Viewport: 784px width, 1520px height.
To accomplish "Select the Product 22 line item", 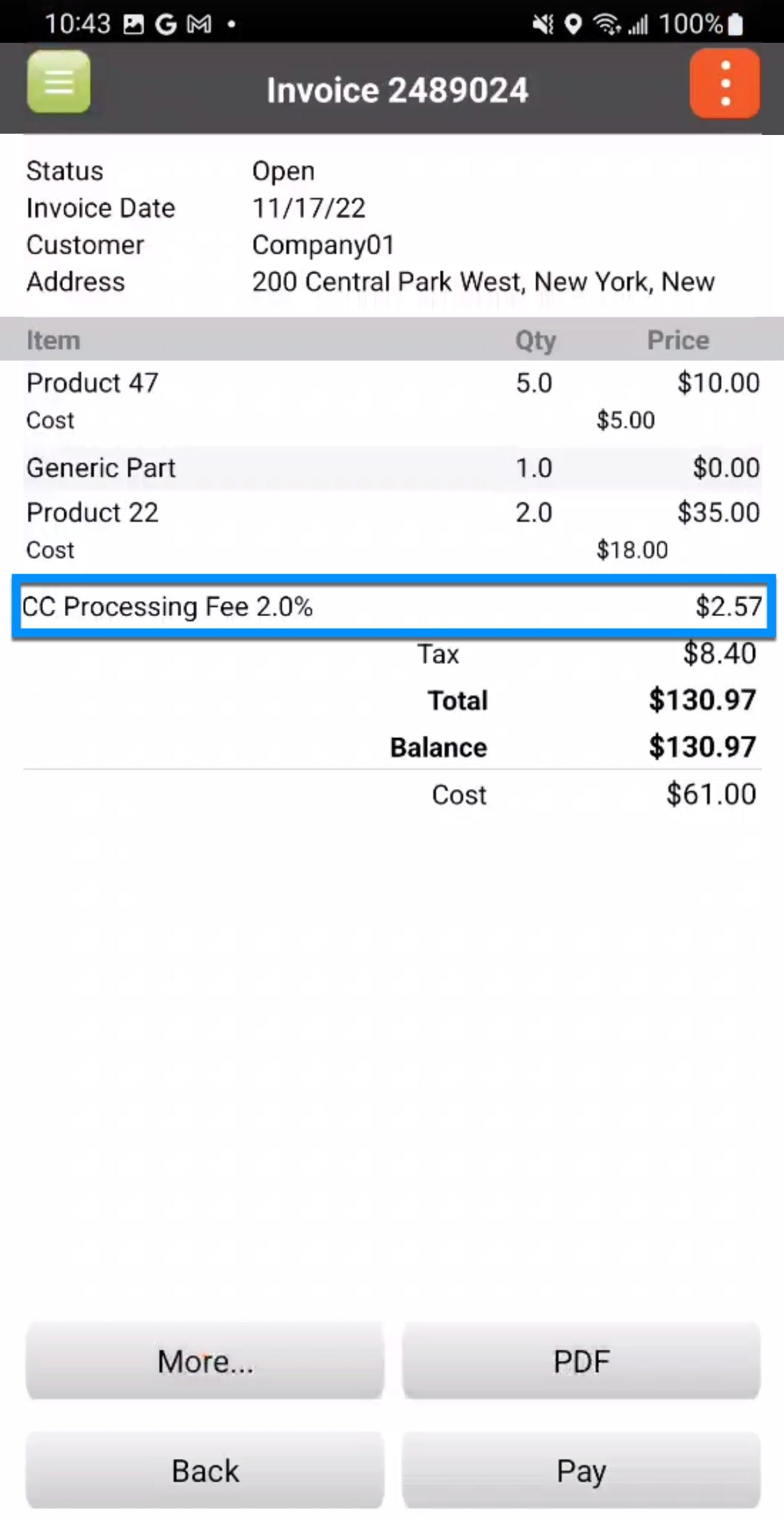I will coord(92,513).
